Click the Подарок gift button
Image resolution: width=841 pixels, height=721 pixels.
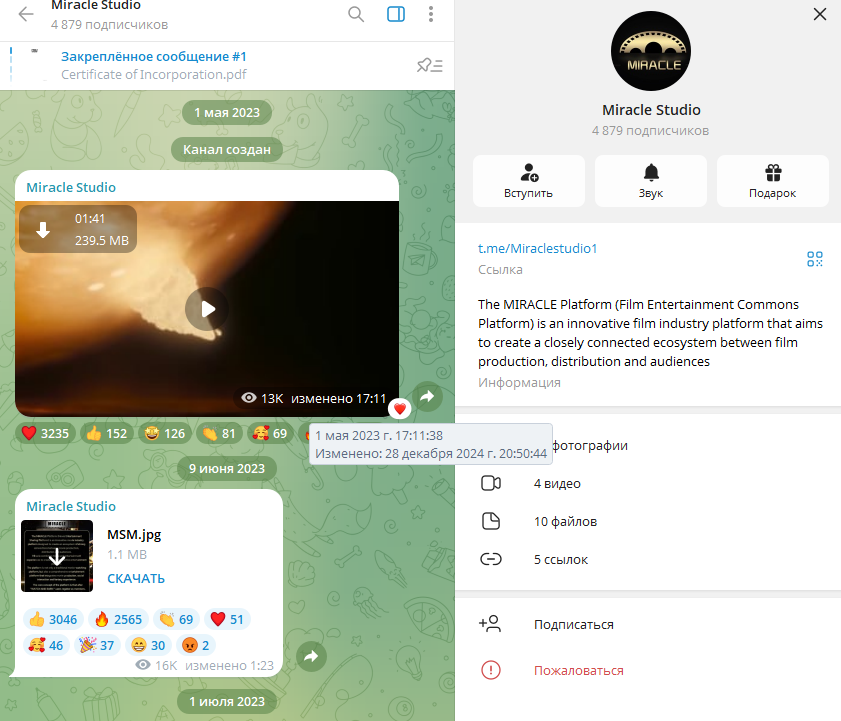tap(772, 181)
